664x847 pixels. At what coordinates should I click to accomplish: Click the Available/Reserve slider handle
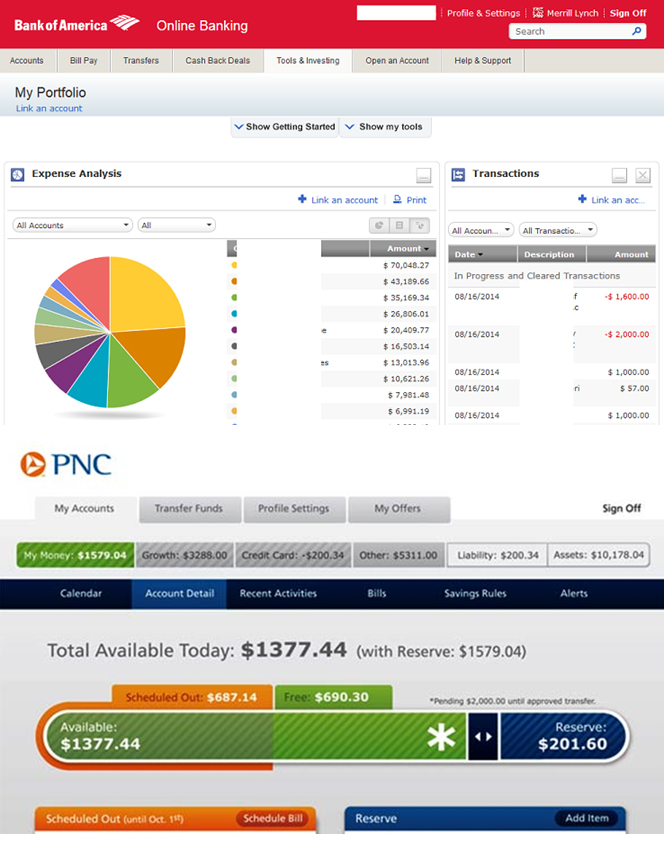tap(483, 737)
